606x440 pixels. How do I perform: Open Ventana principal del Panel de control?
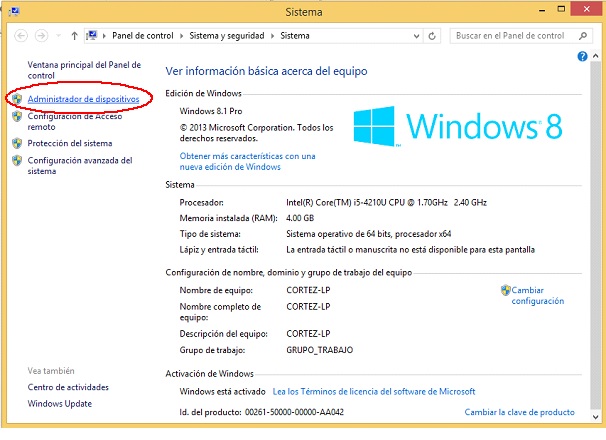[84, 70]
